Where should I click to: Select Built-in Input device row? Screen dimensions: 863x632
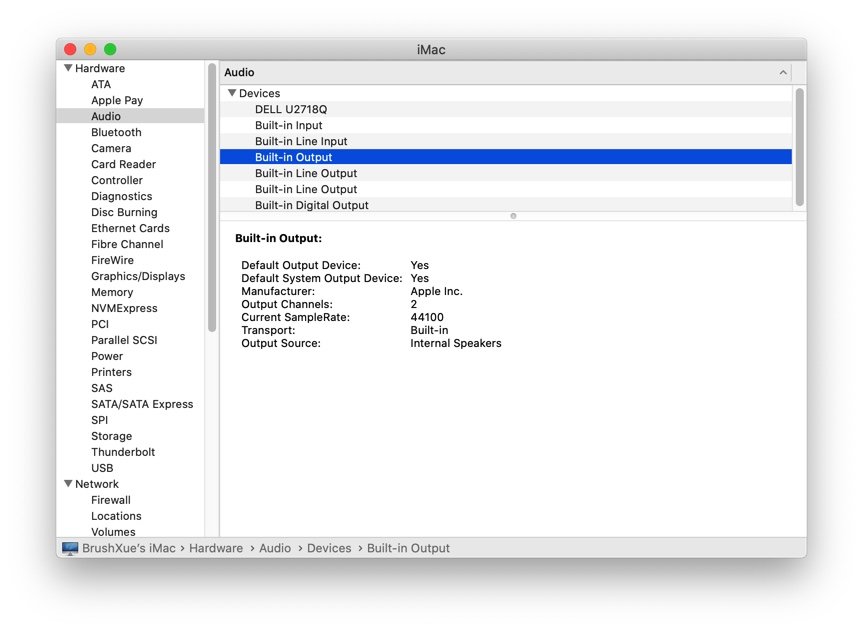pyautogui.click(x=506, y=125)
